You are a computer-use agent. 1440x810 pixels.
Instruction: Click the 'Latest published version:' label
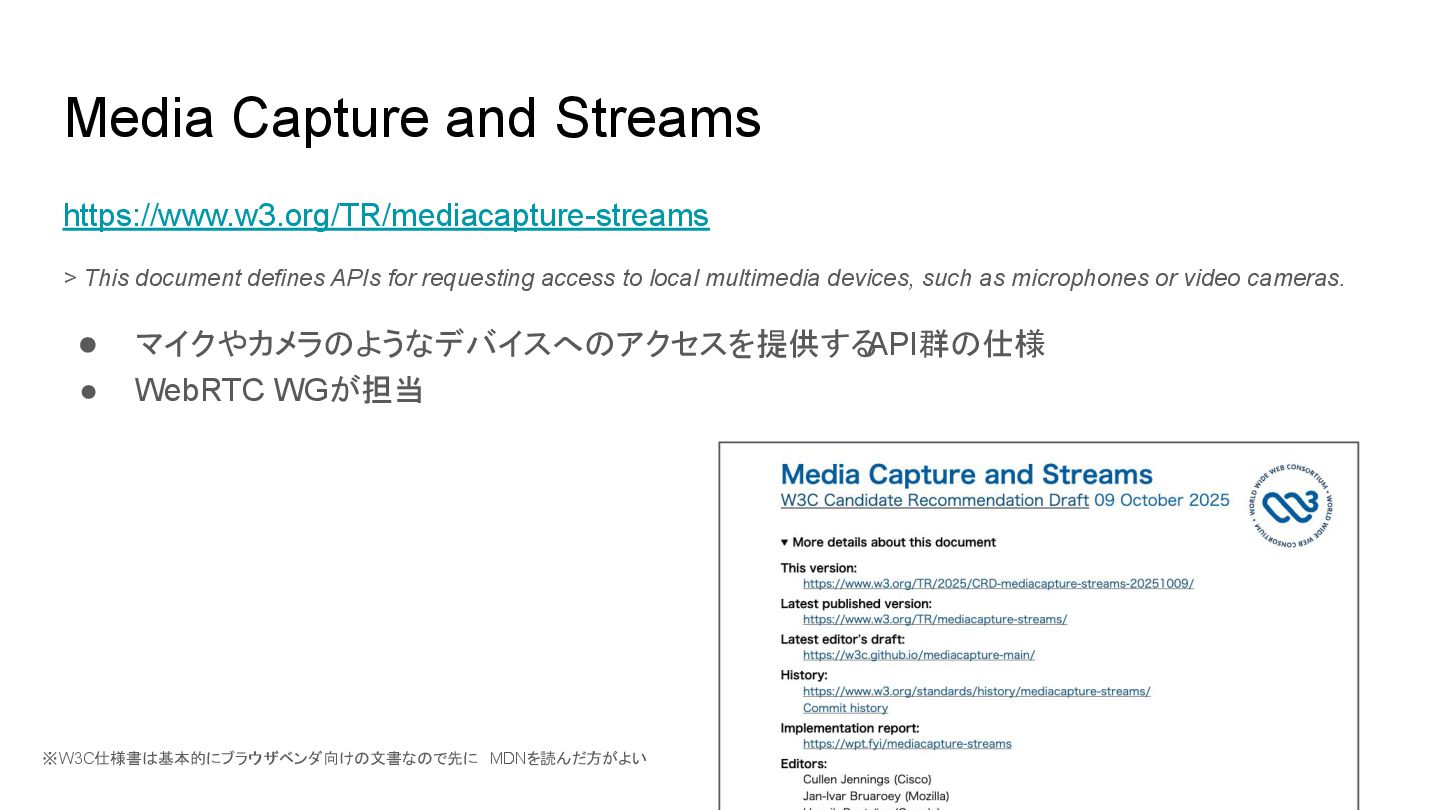point(856,604)
